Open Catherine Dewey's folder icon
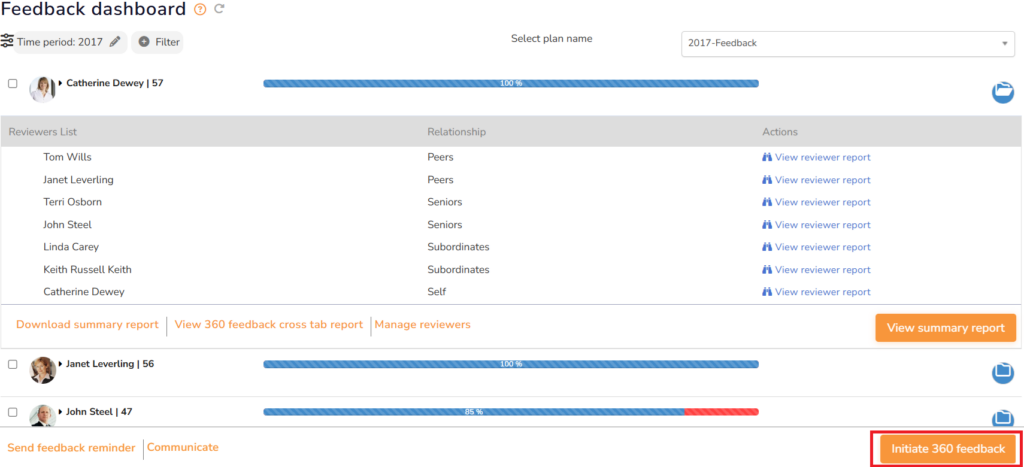The image size is (1024, 467). click(x=1003, y=93)
